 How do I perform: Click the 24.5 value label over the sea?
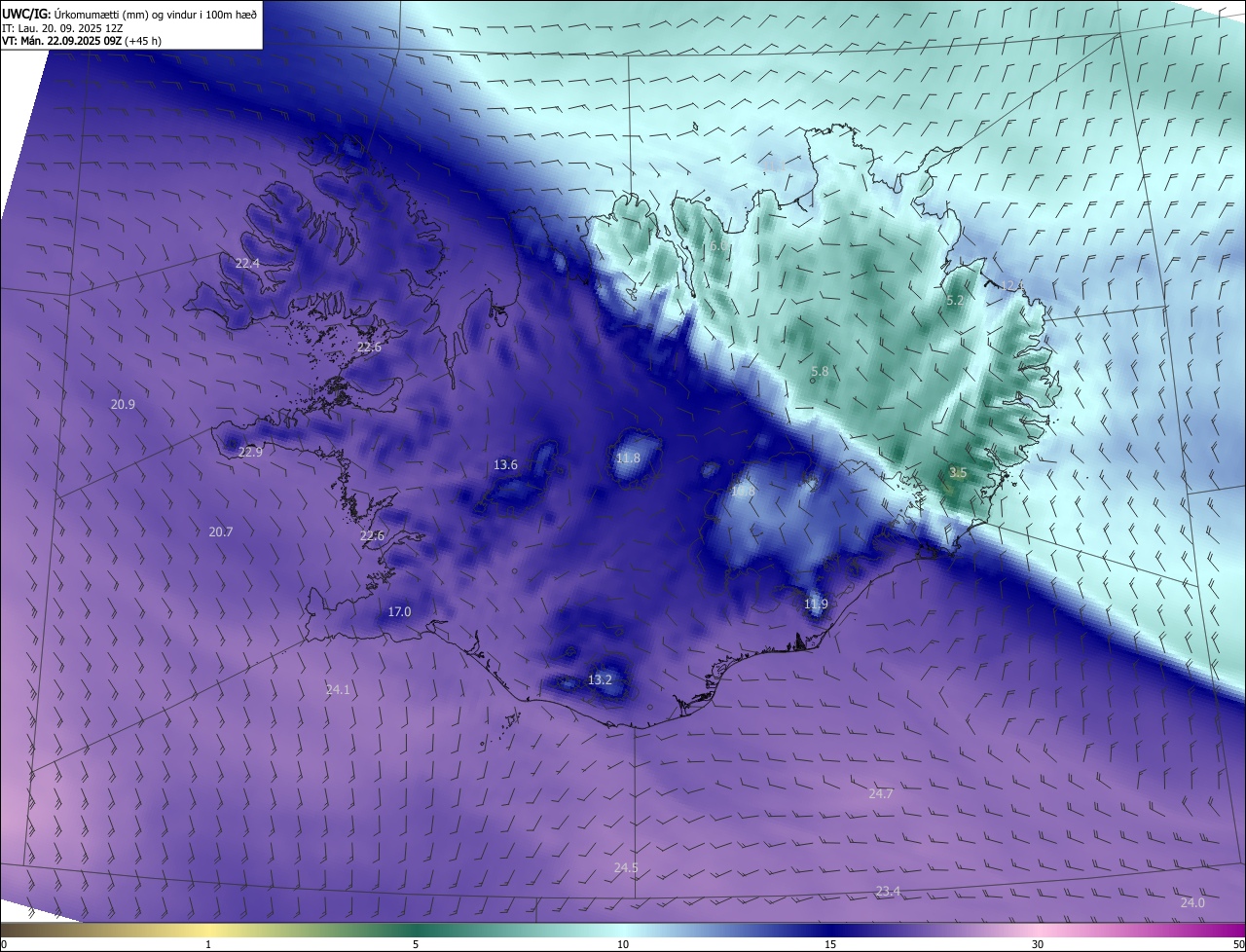tap(626, 867)
